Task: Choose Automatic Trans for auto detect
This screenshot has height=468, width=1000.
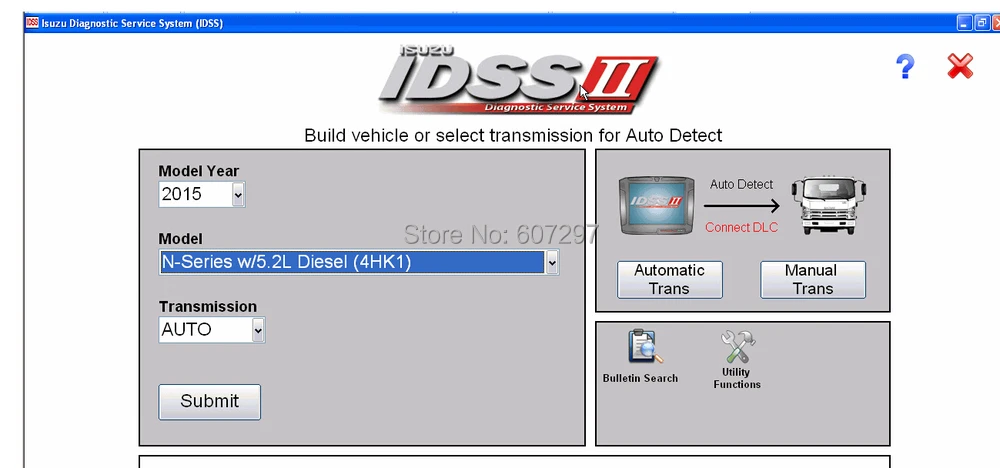Action: [x=670, y=279]
